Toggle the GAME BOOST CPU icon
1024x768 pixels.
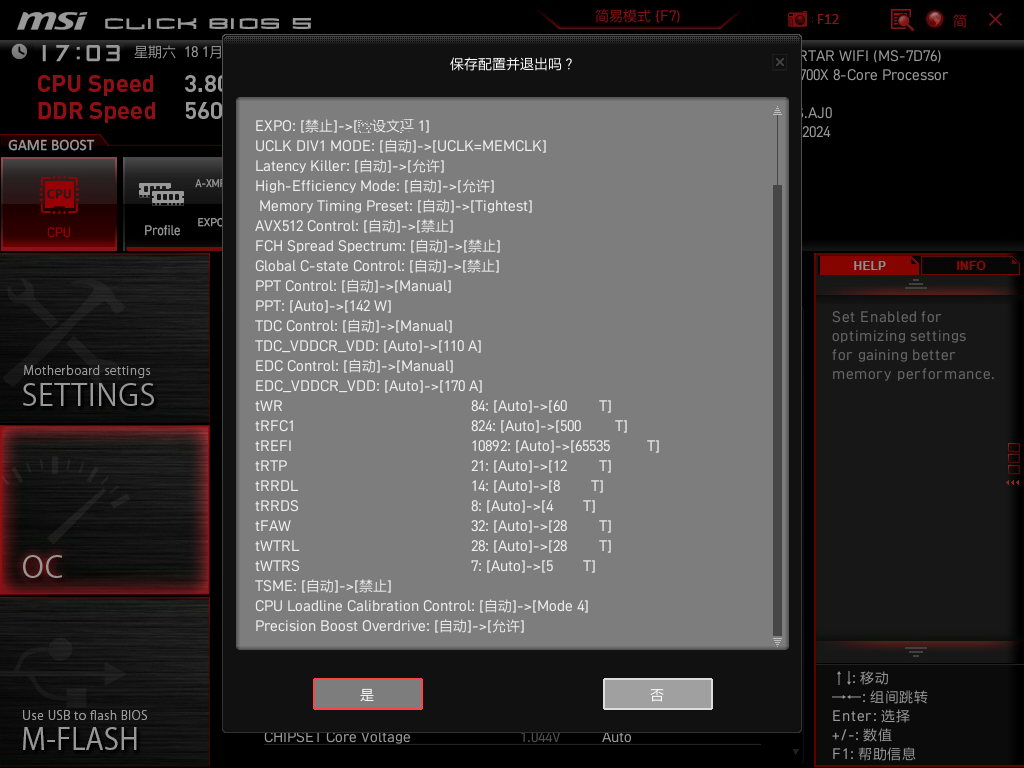click(x=59, y=204)
